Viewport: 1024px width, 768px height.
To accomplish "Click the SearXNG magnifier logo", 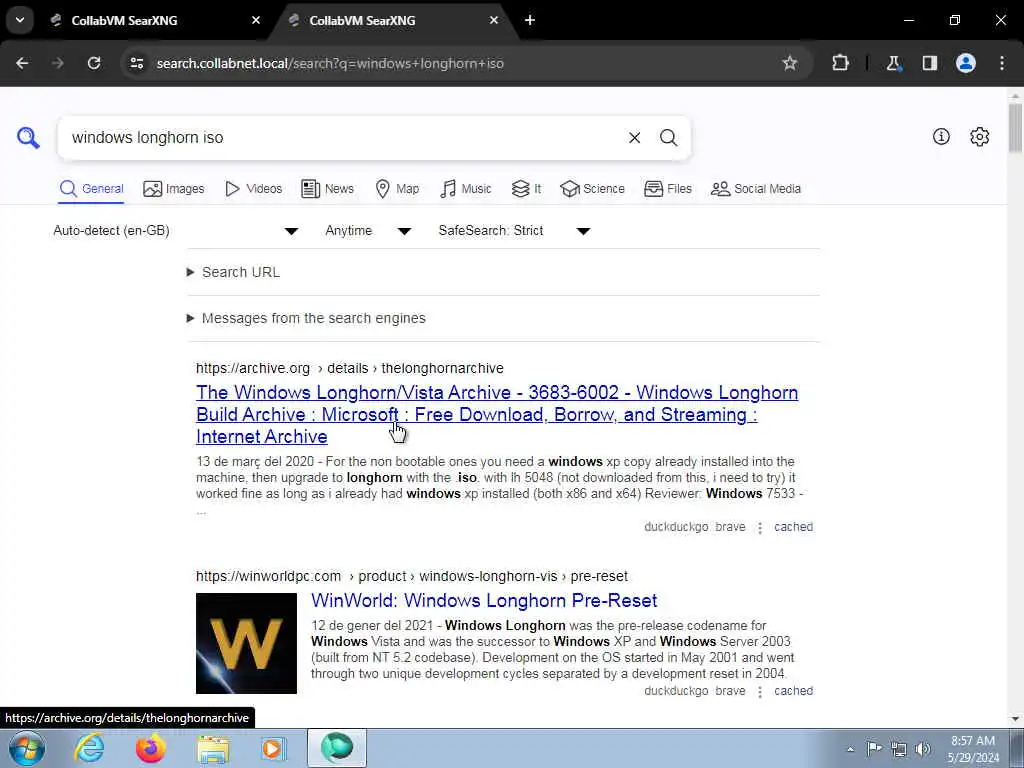I will click(x=28, y=138).
